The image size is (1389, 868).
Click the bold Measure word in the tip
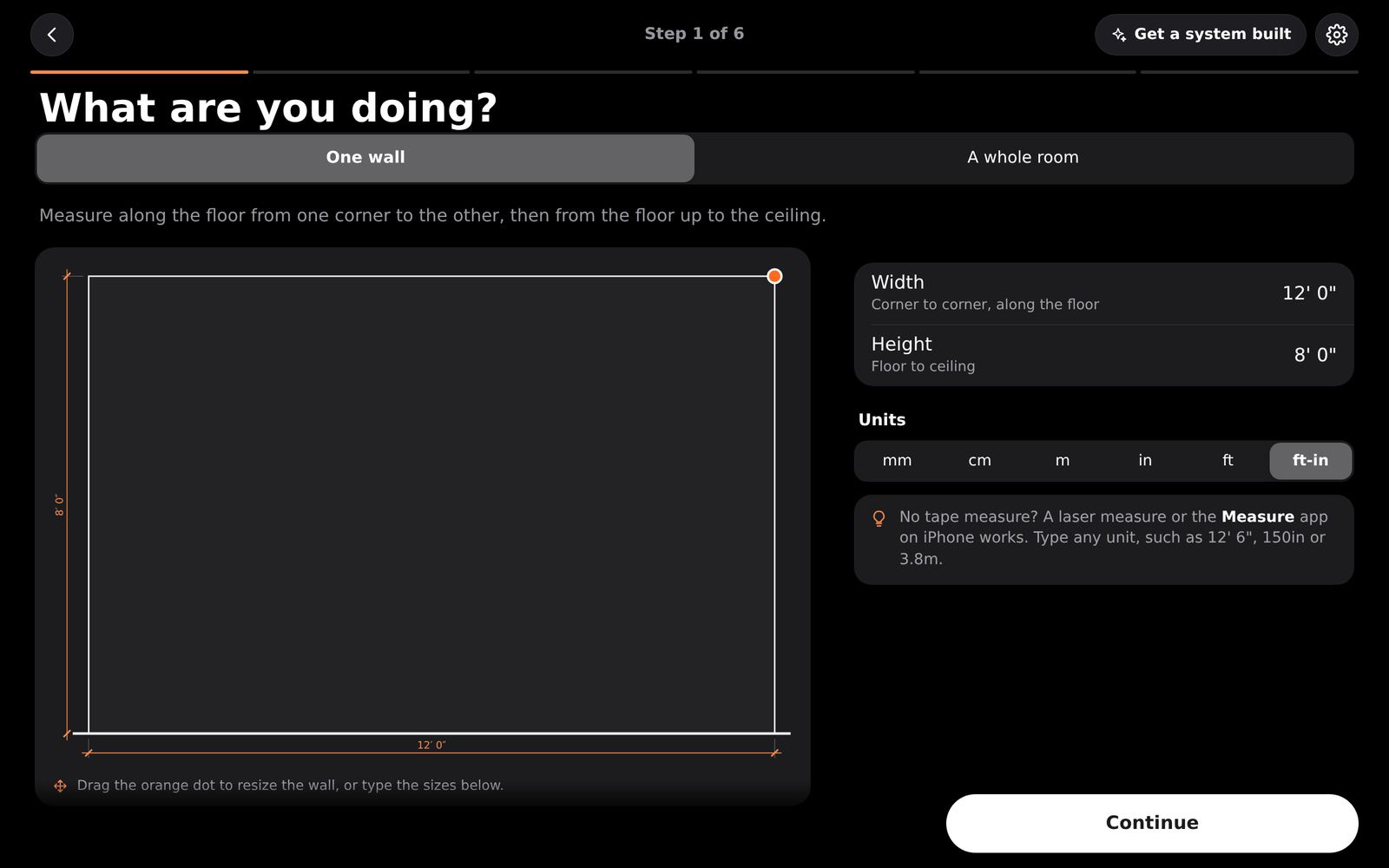click(1257, 516)
